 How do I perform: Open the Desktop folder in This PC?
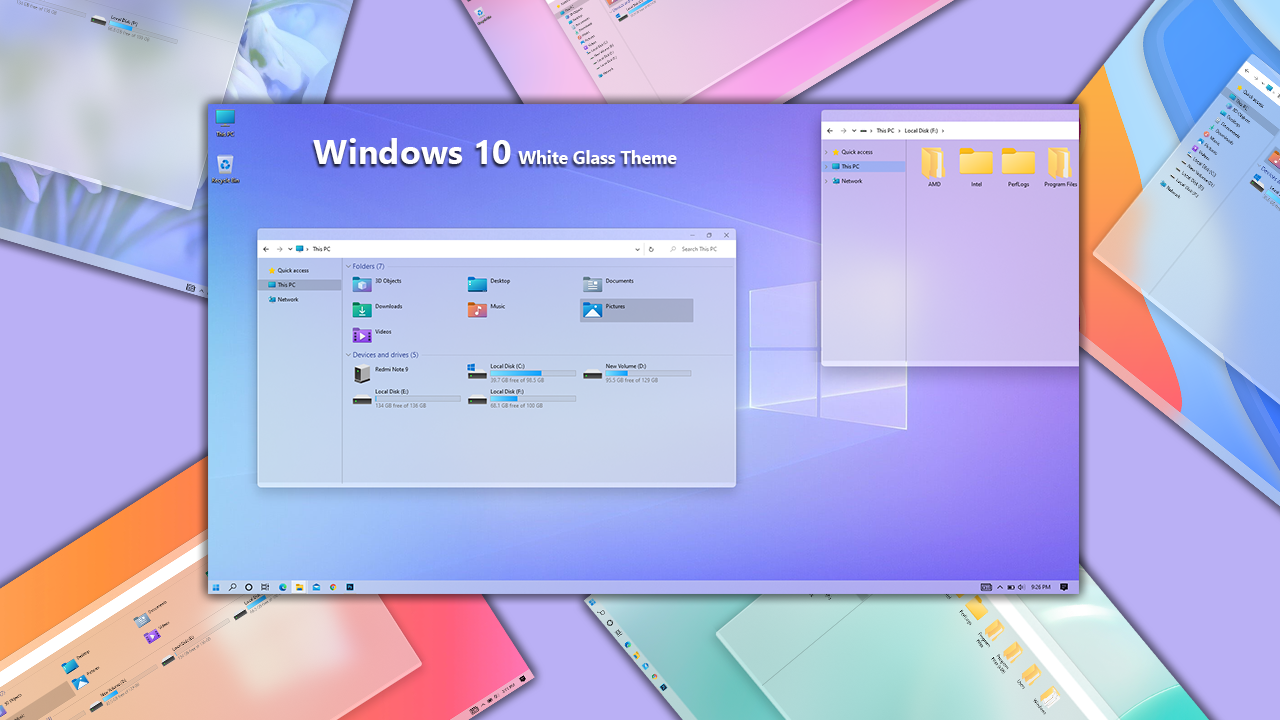pos(477,284)
